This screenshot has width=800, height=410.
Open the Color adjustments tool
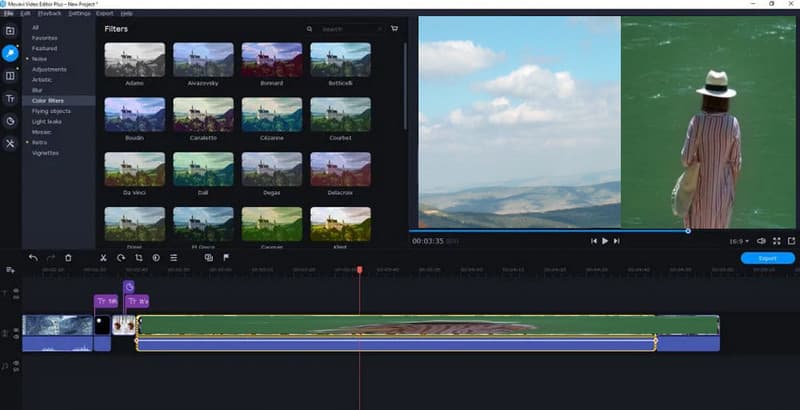pyautogui.click(x=156, y=258)
